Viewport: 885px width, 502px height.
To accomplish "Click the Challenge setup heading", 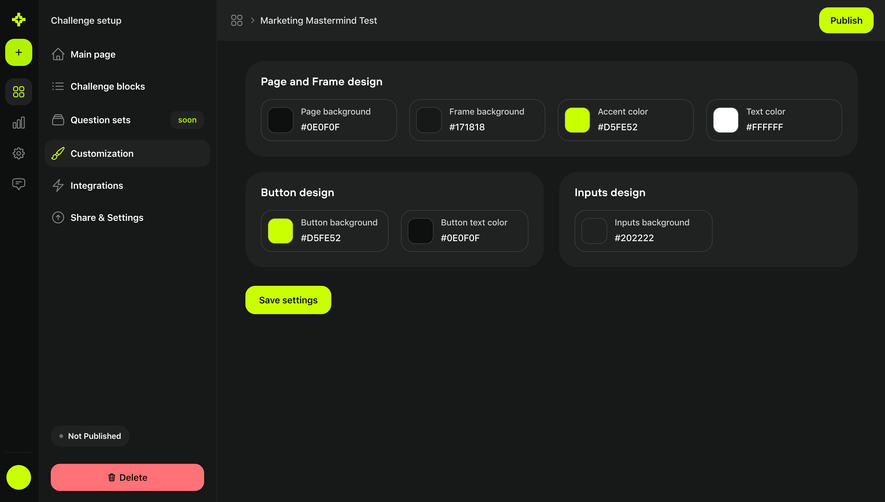I will (x=86, y=20).
